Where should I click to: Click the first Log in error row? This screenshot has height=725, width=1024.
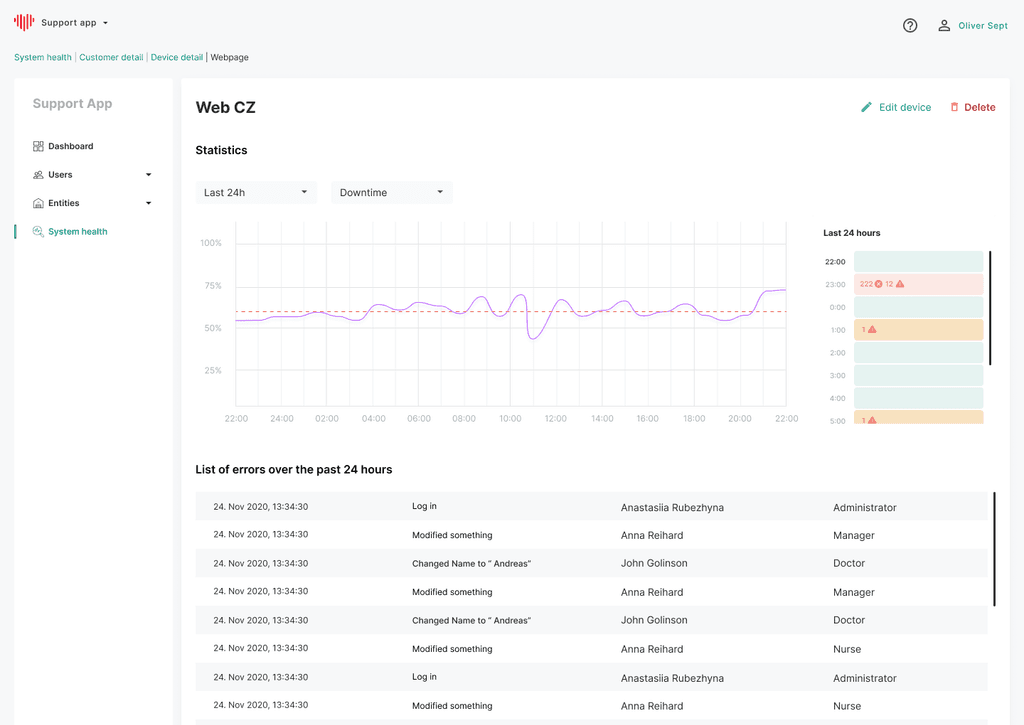[x=591, y=506]
